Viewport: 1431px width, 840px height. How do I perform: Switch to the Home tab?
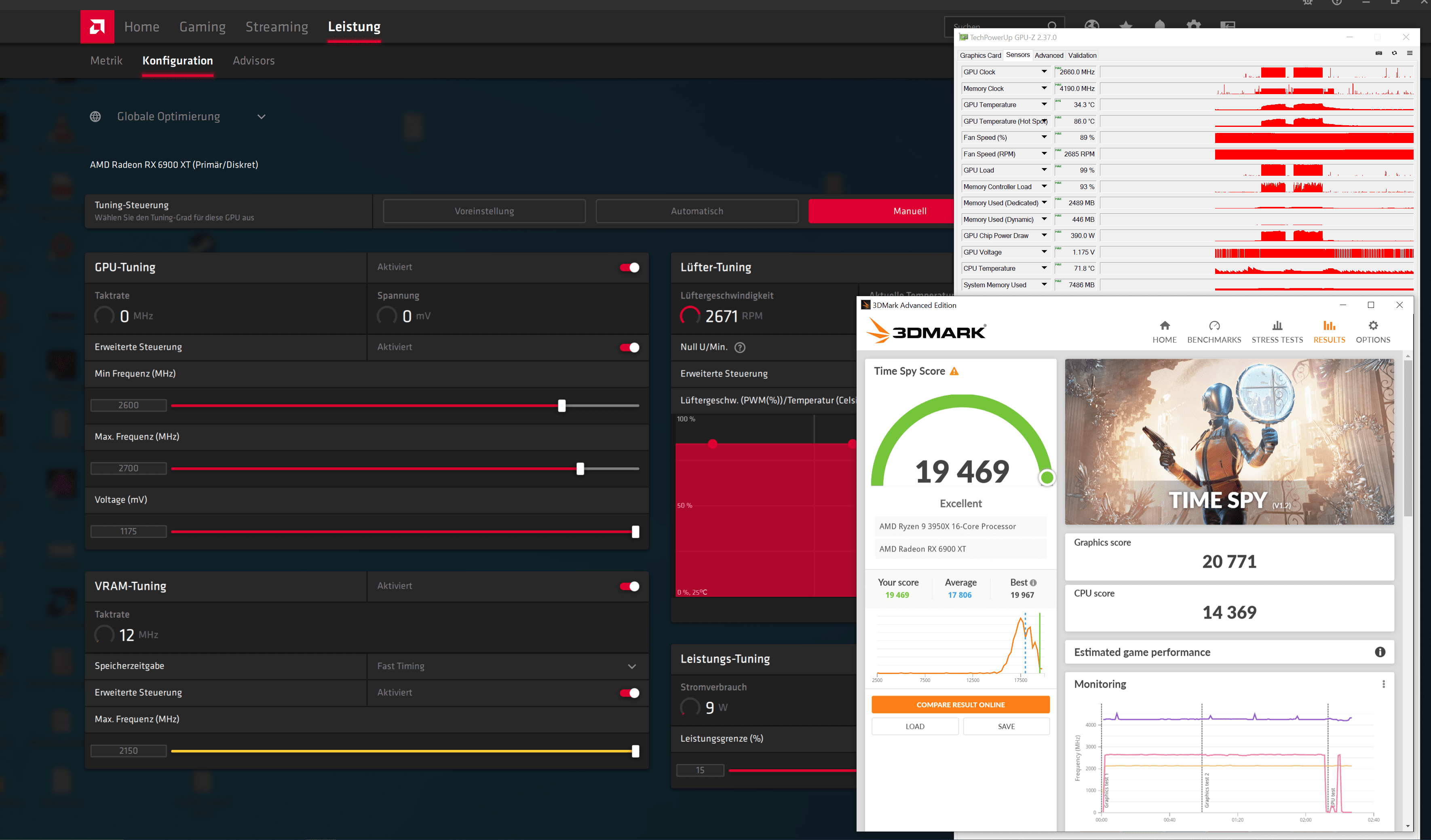(x=142, y=27)
